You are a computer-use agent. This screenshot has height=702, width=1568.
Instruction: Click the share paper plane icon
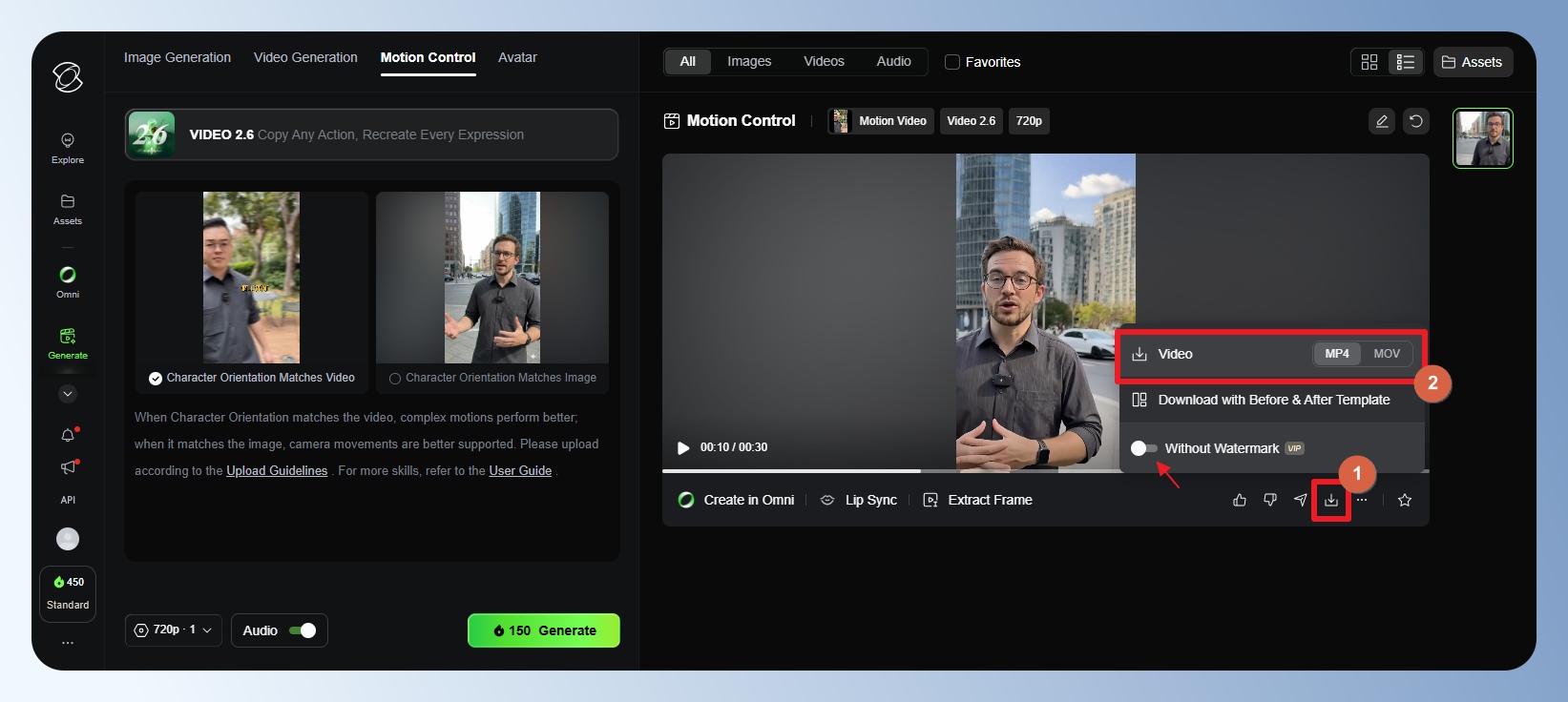click(1300, 500)
